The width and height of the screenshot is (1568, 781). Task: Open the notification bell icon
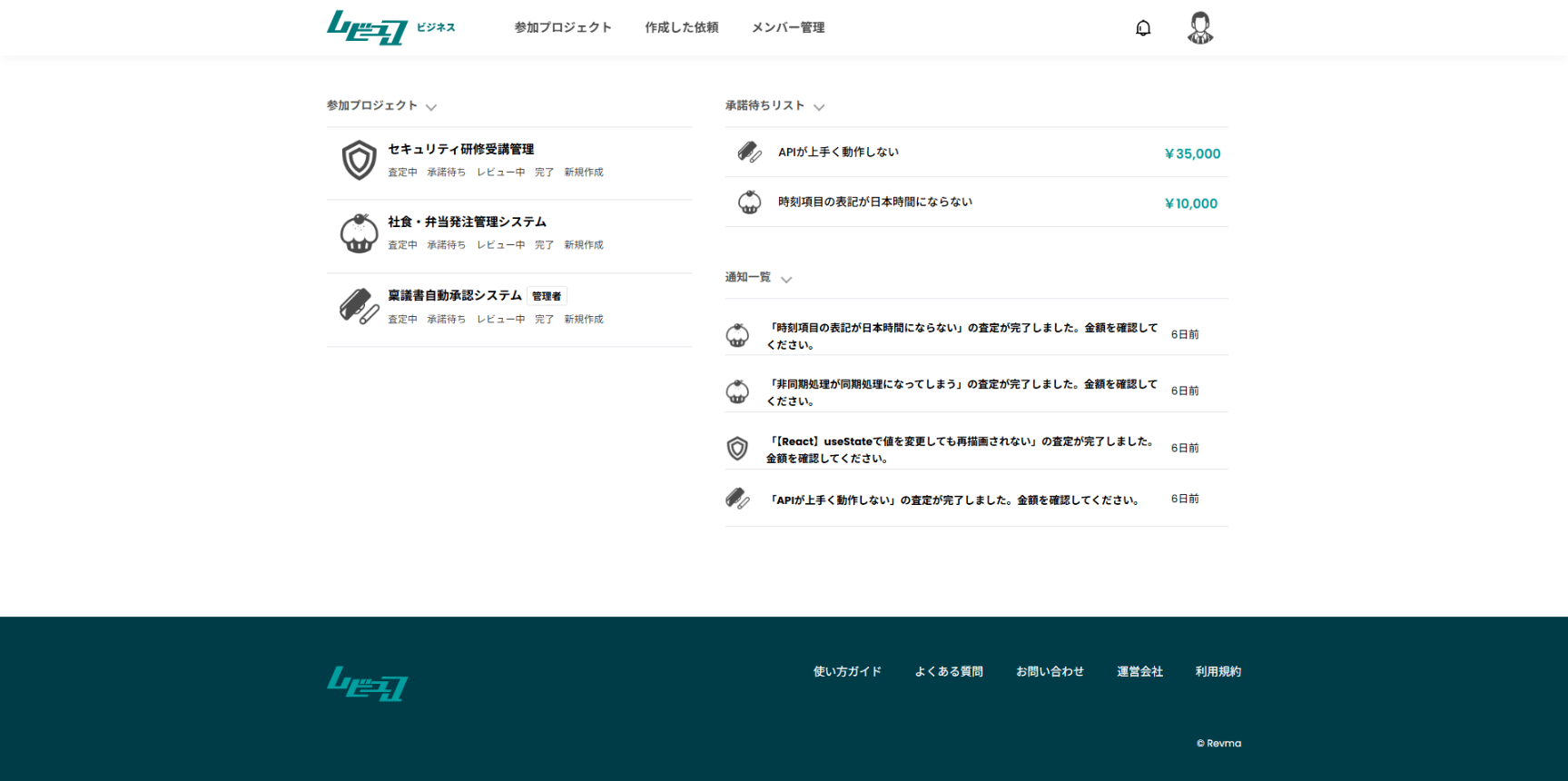pyautogui.click(x=1143, y=28)
